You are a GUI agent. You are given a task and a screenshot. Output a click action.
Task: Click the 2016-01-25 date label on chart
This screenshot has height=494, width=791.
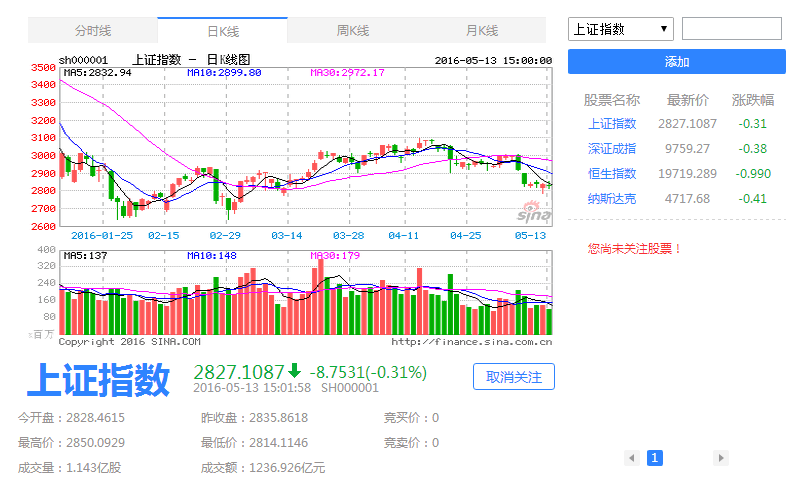101,236
